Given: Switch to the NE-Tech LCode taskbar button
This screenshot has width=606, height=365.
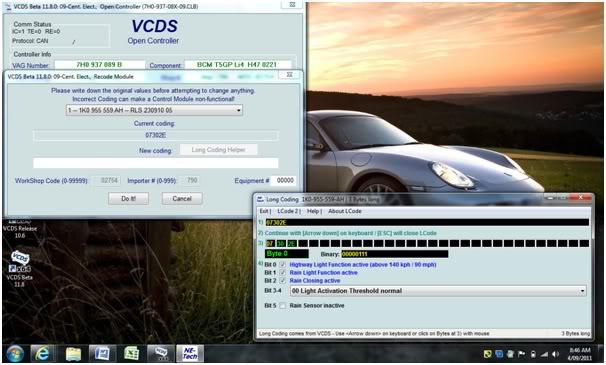Looking at the screenshot, I should pyautogui.click(x=190, y=353).
